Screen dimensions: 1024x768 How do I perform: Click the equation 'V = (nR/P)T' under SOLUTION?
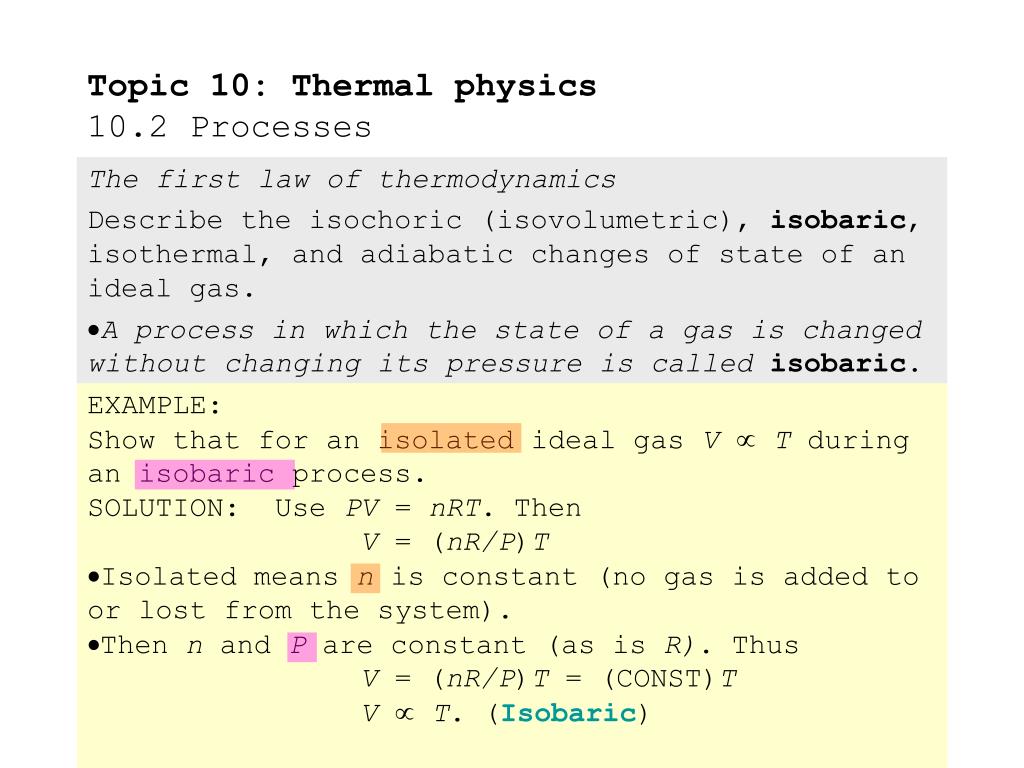[x=456, y=542]
